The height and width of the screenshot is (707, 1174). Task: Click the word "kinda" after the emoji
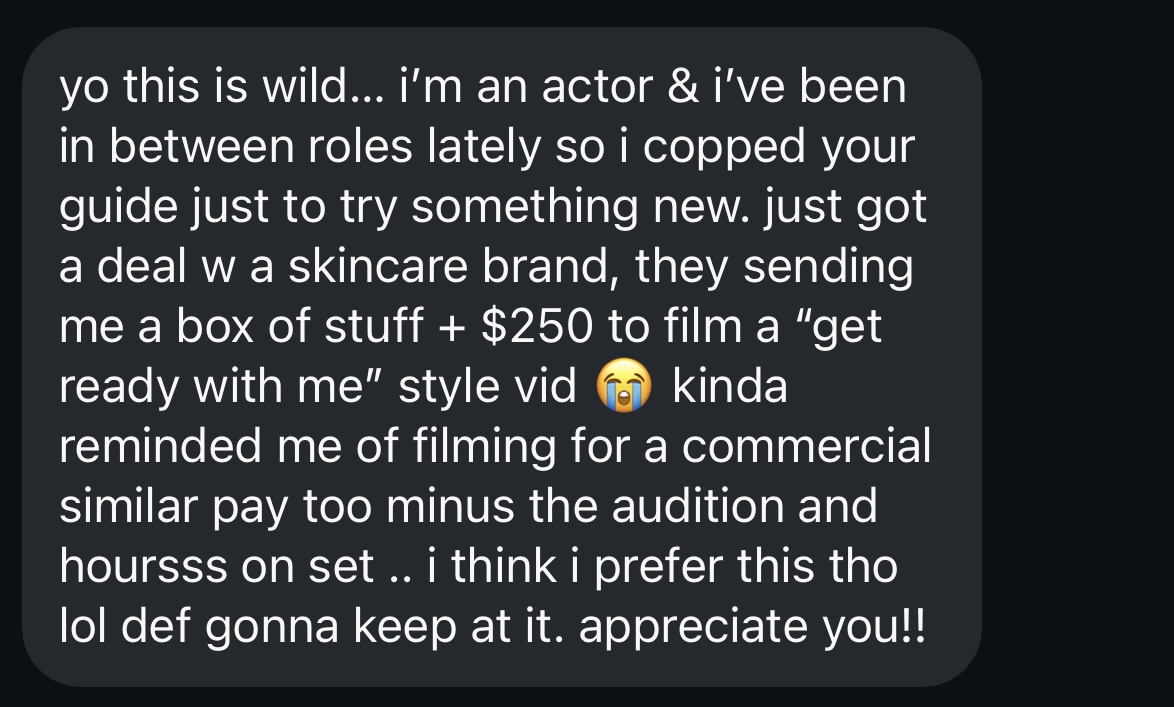[729, 386]
